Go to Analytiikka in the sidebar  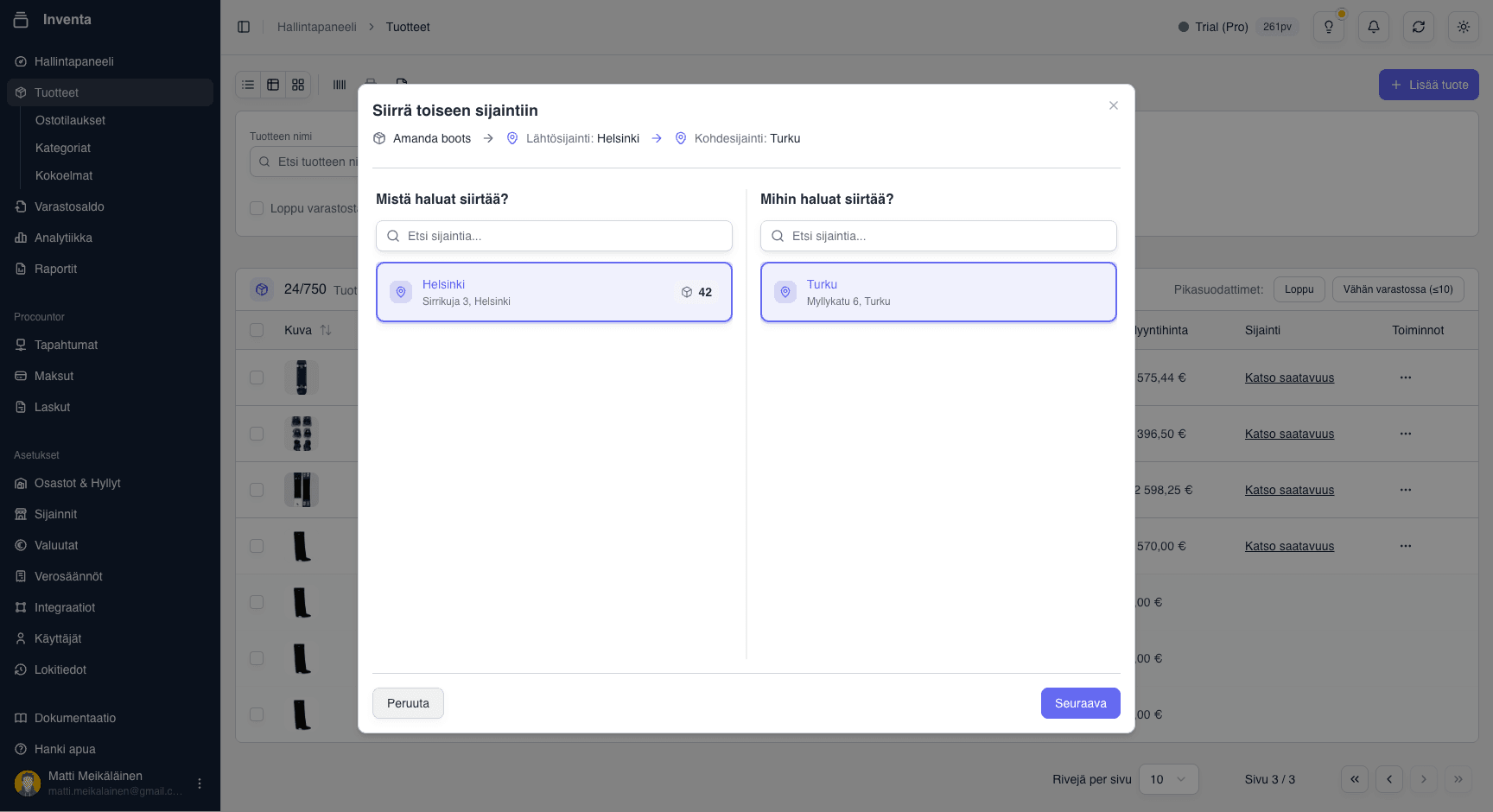[63, 238]
